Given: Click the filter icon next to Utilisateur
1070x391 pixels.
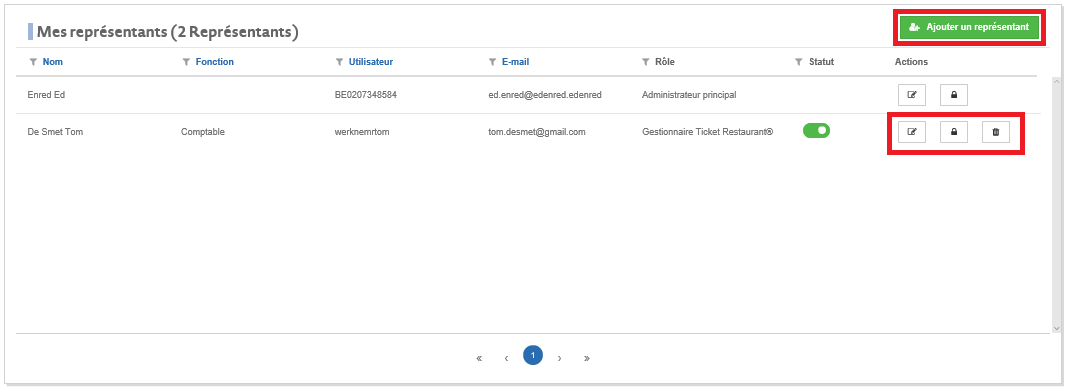Looking at the screenshot, I should (x=339, y=62).
